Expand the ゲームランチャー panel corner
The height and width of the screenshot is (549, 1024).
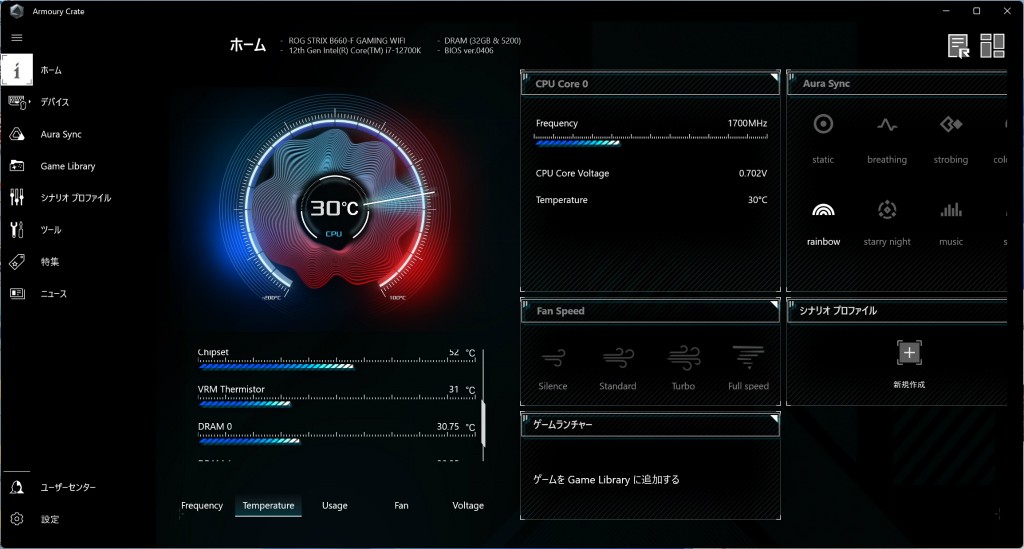(775, 418)
